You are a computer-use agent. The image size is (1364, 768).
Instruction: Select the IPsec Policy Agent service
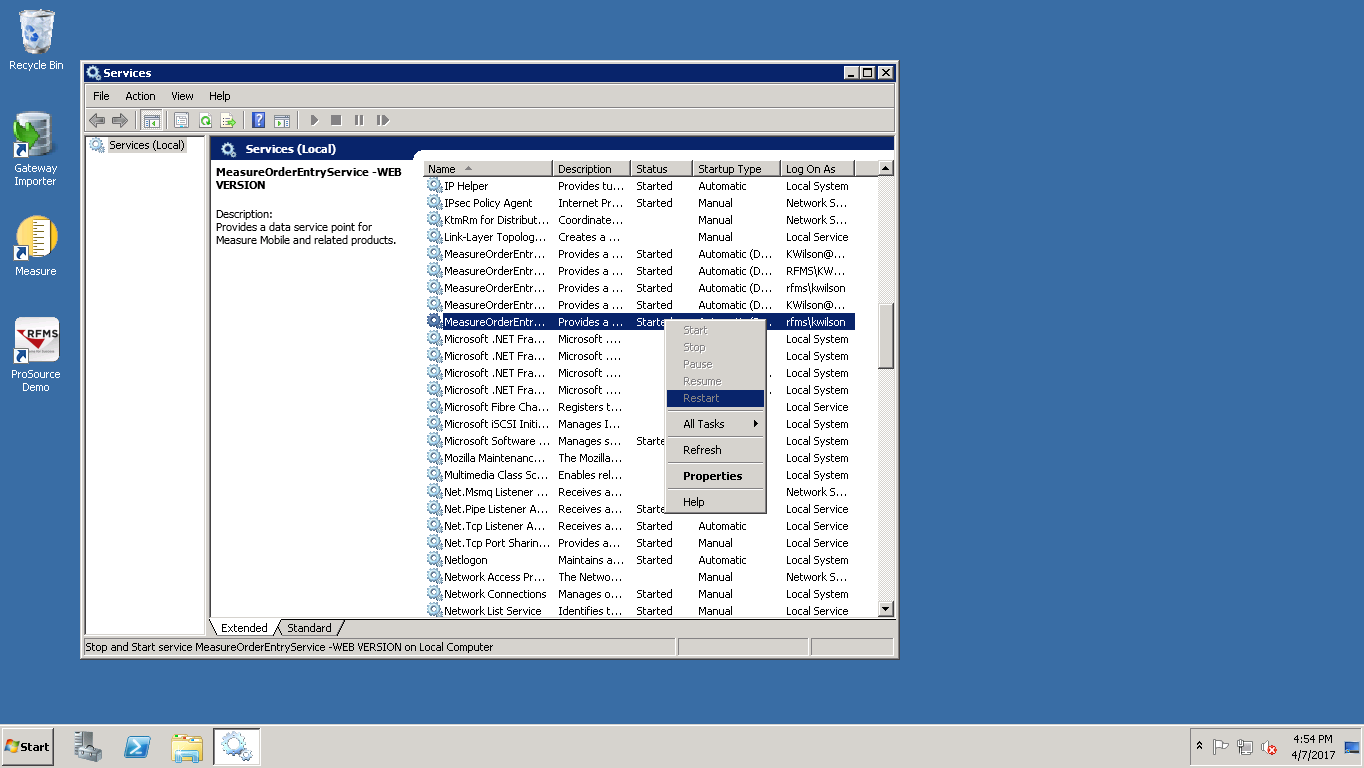pos(640,203)
